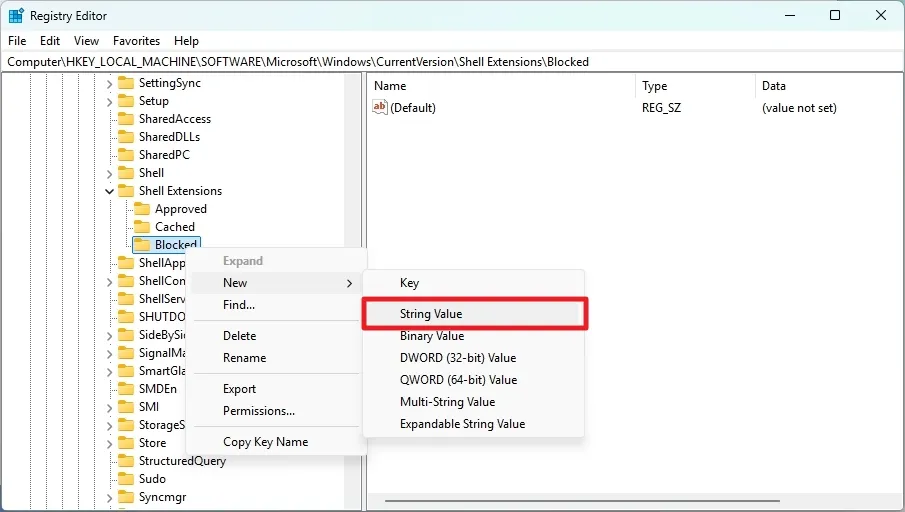Click the Setup folder icon
This screenshot has height=512, width=905.
[126, 101]
